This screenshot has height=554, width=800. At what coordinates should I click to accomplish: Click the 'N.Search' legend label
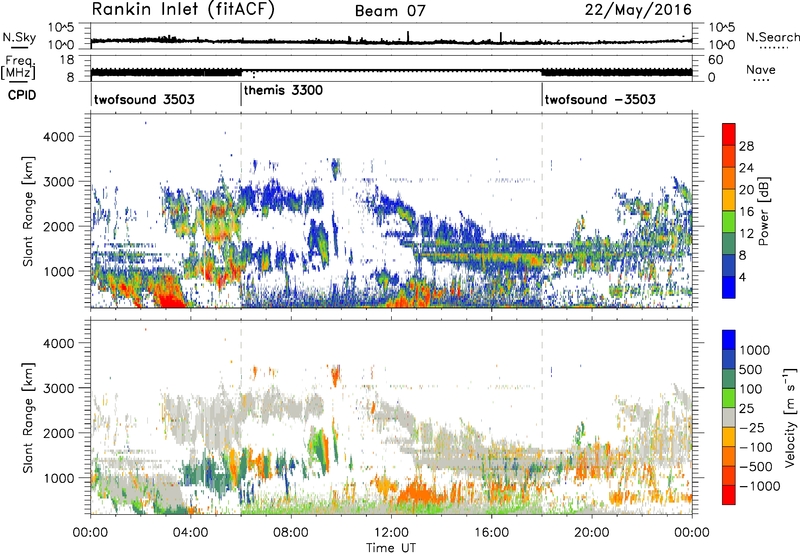coord(772,37)
